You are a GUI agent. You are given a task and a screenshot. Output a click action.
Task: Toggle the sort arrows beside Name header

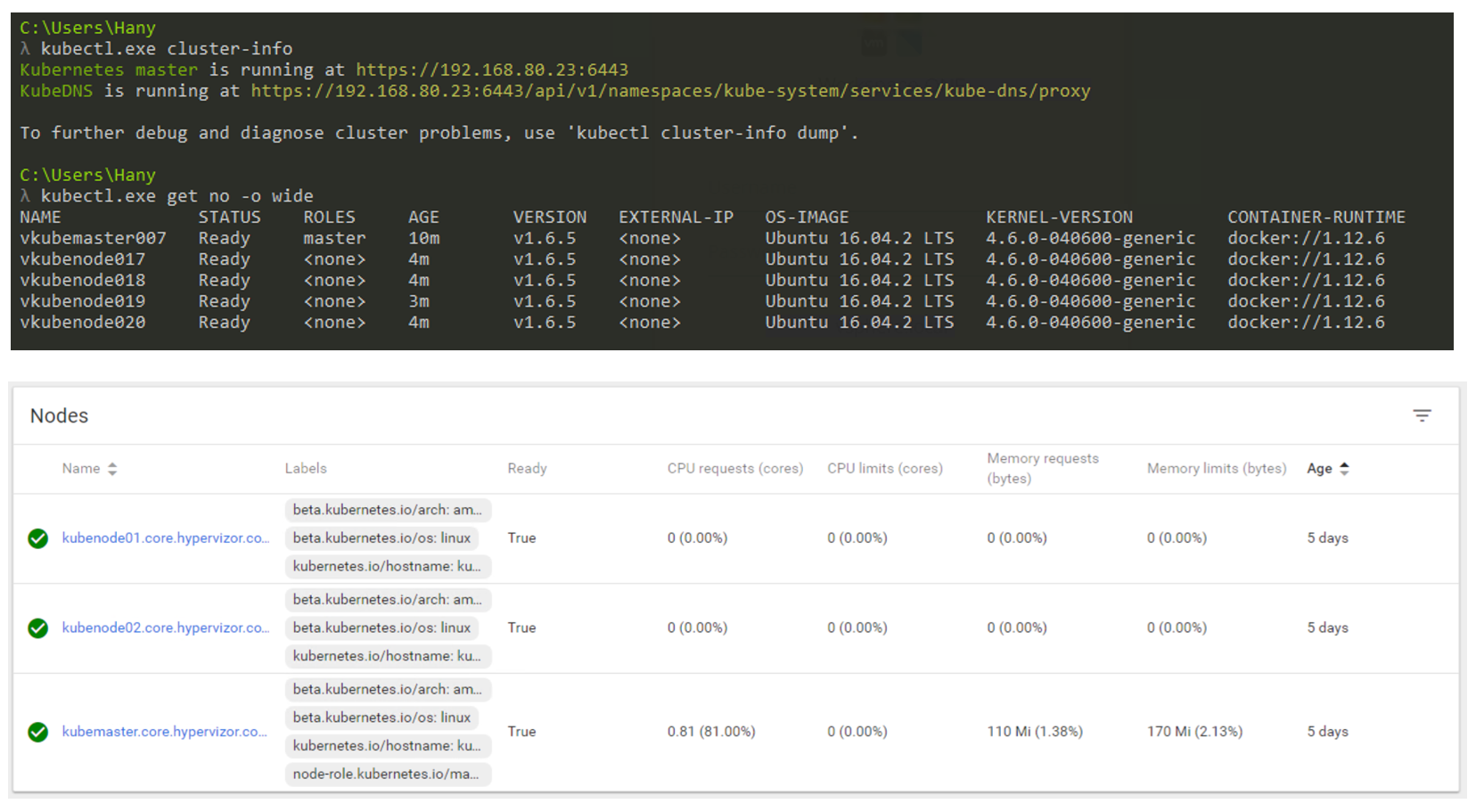pos(112,469)
